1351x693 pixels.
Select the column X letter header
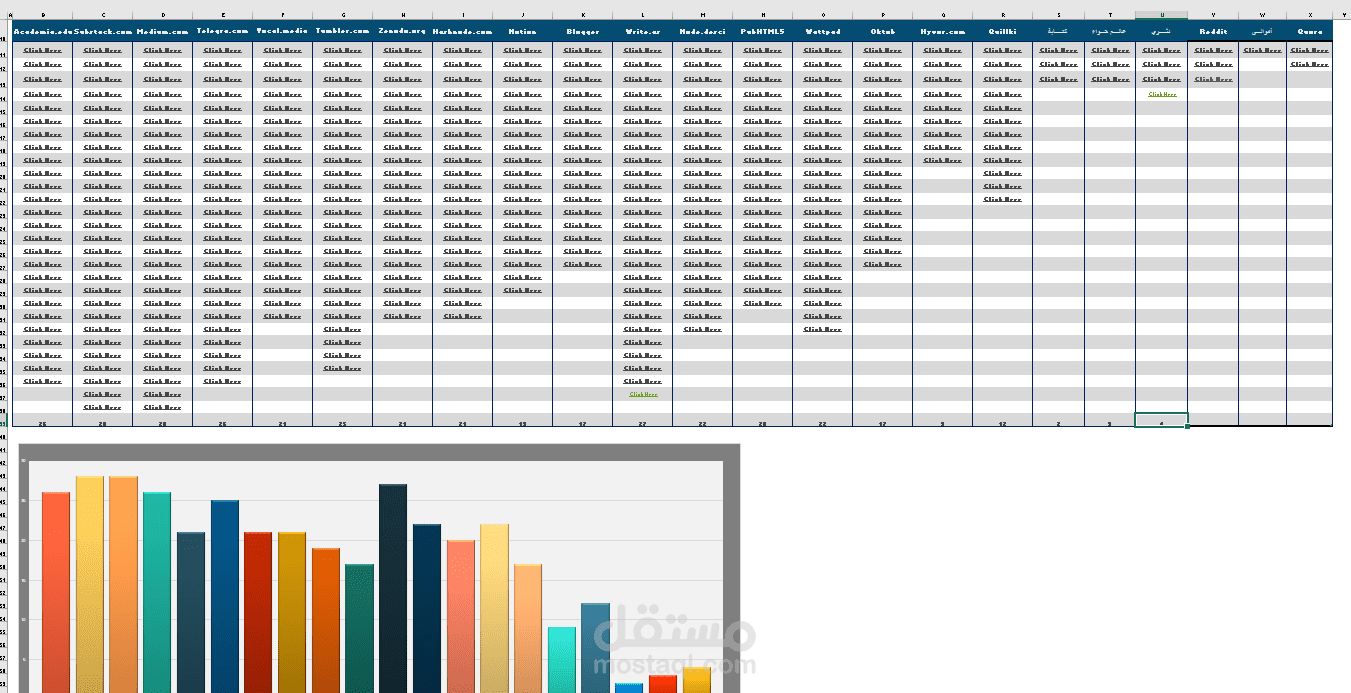tap(1309, 16)
